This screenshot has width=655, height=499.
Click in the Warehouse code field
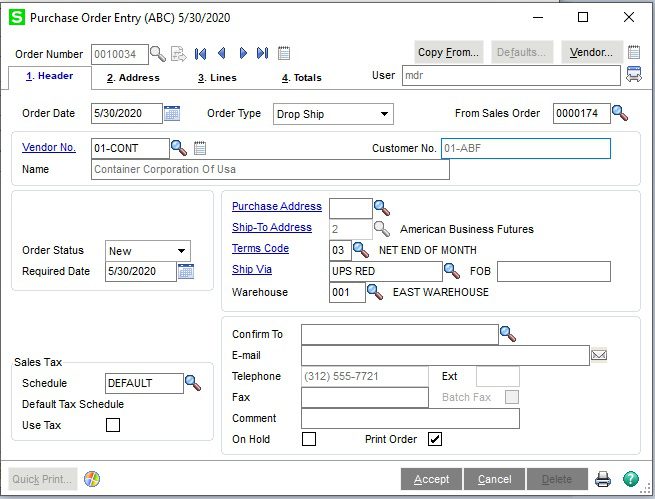tap(347, 292)
